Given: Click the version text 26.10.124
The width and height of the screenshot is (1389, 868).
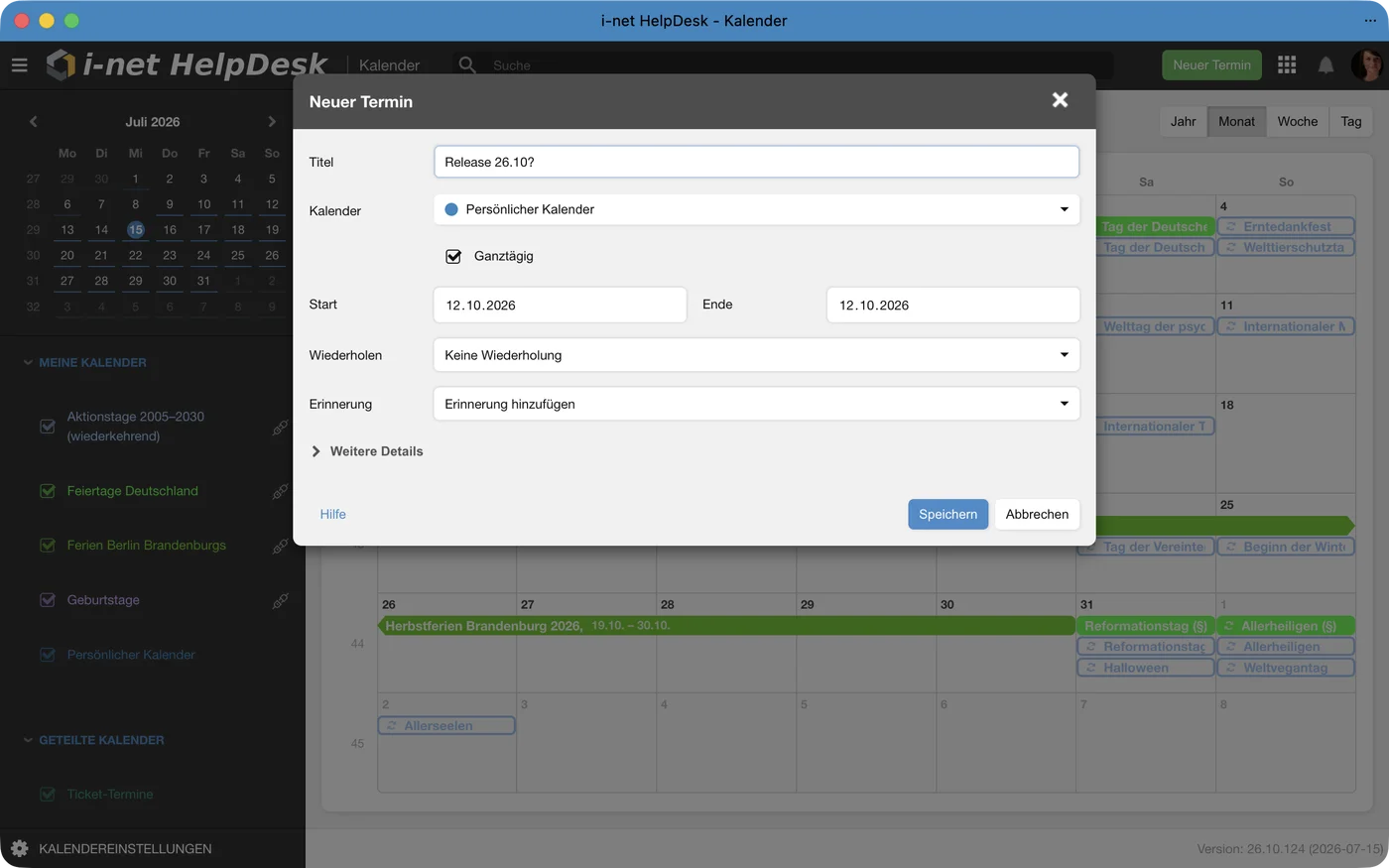Looking at the screenshot, I should pyautogui.click(x=1290, y=849).
